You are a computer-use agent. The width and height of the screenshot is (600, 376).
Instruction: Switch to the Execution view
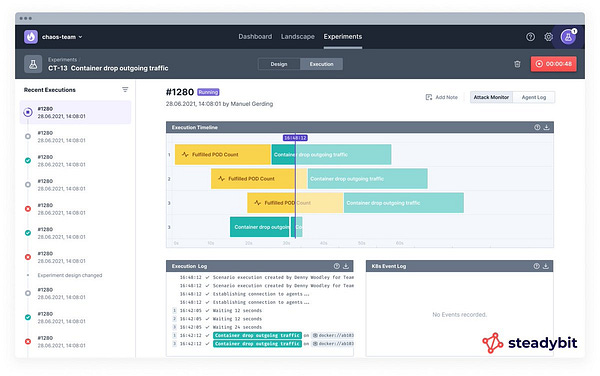coord(321,64)
